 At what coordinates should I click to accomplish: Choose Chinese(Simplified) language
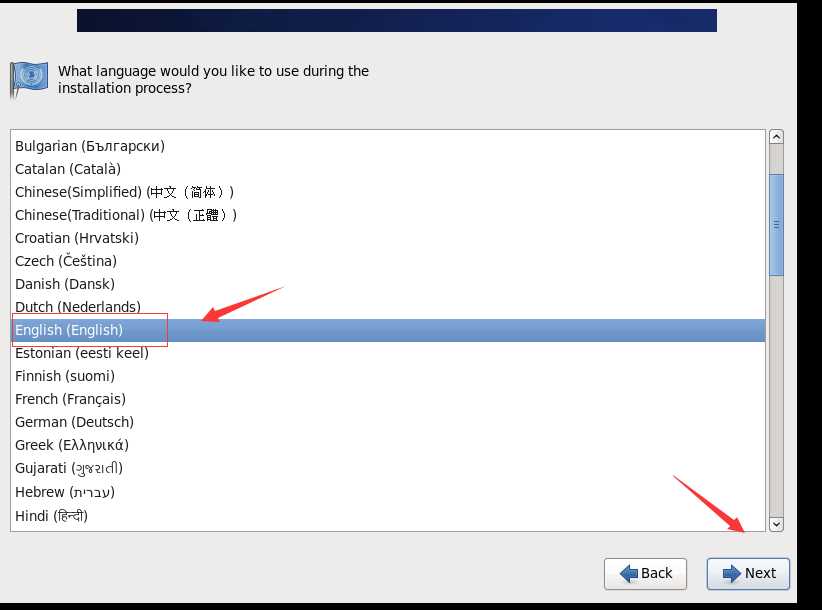point(387,192)
